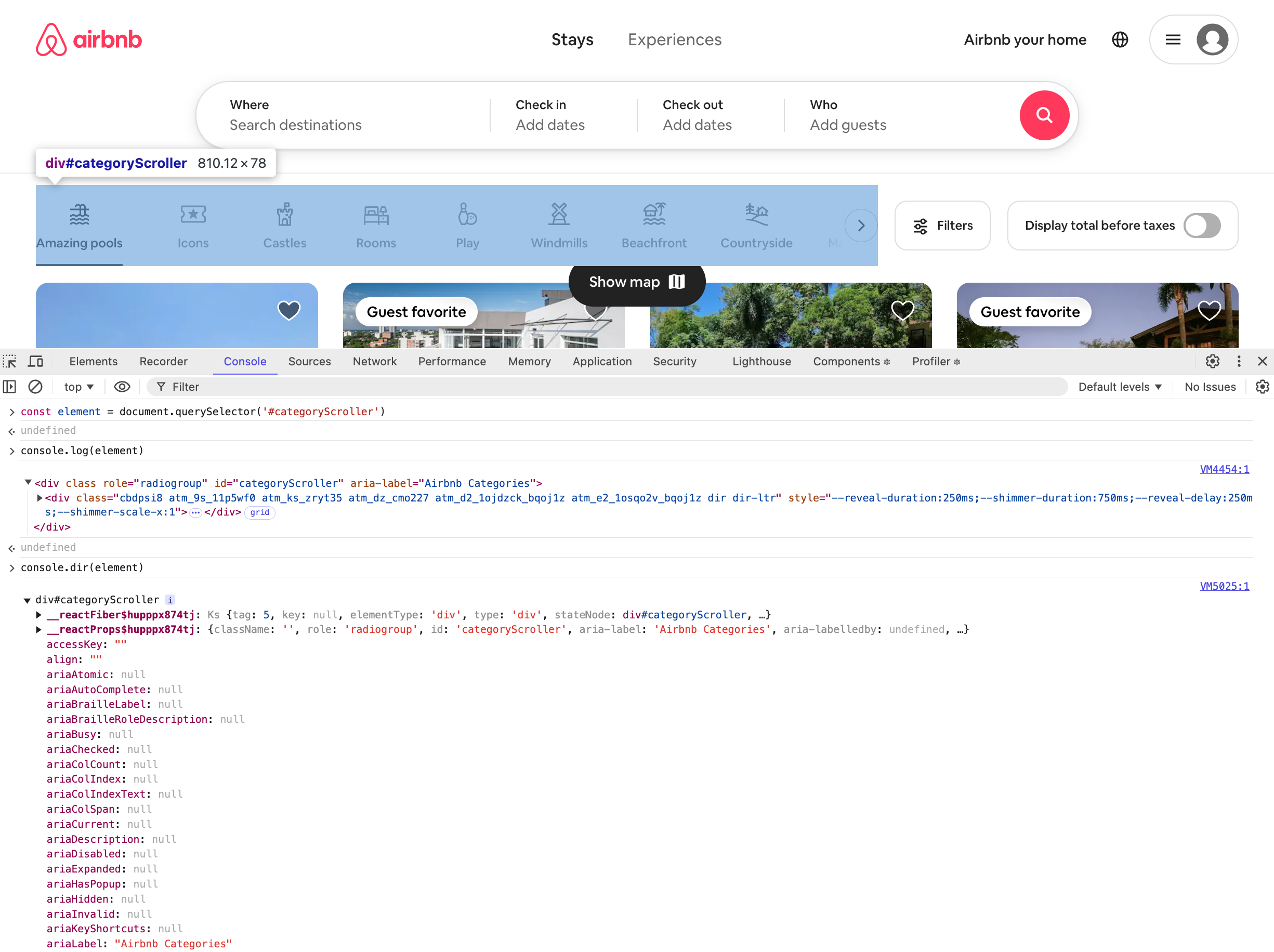The width and height of the screenshot is (1274, 952).
Task: Click the heart on the last listing card
Action: click(x=1209, y=310)
